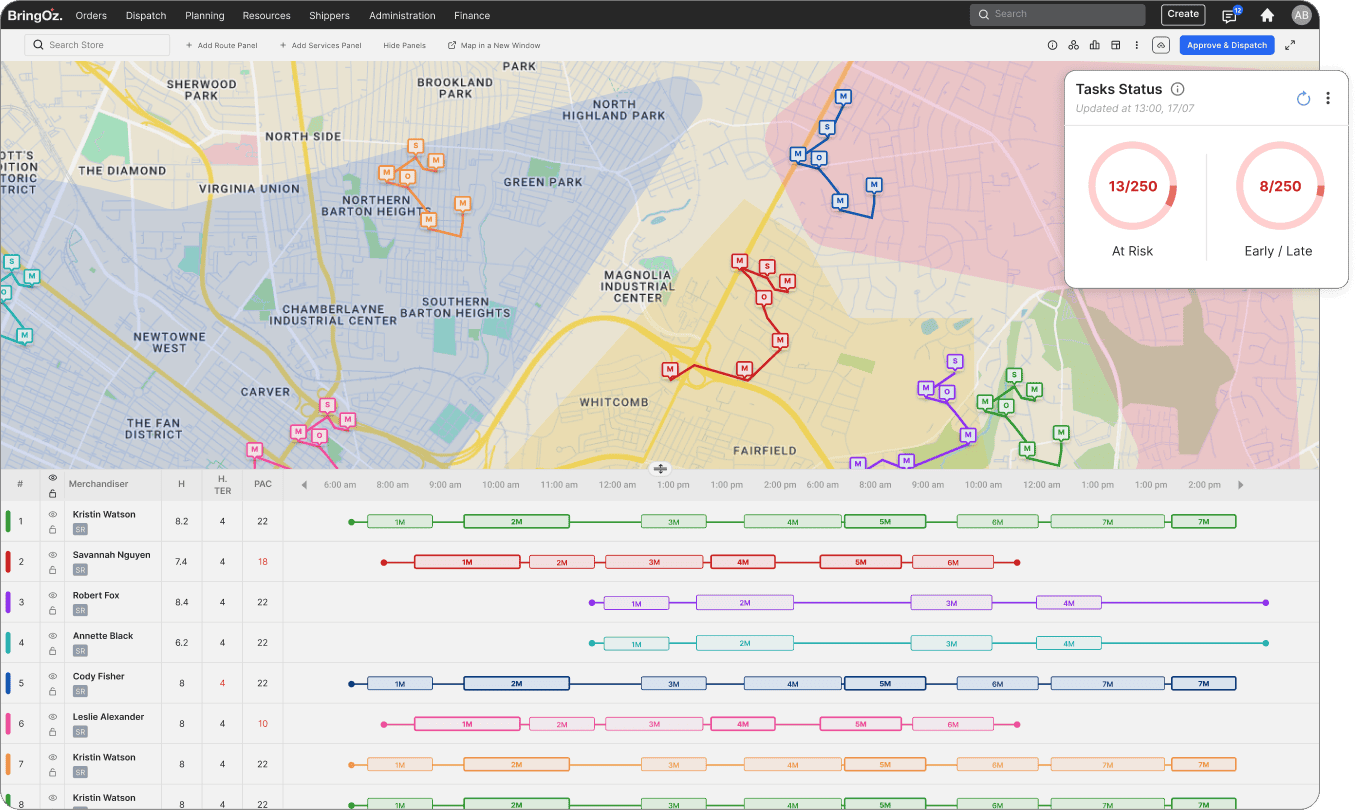Click the three-circles cluster icon in toolbar

coord(1073,45)
